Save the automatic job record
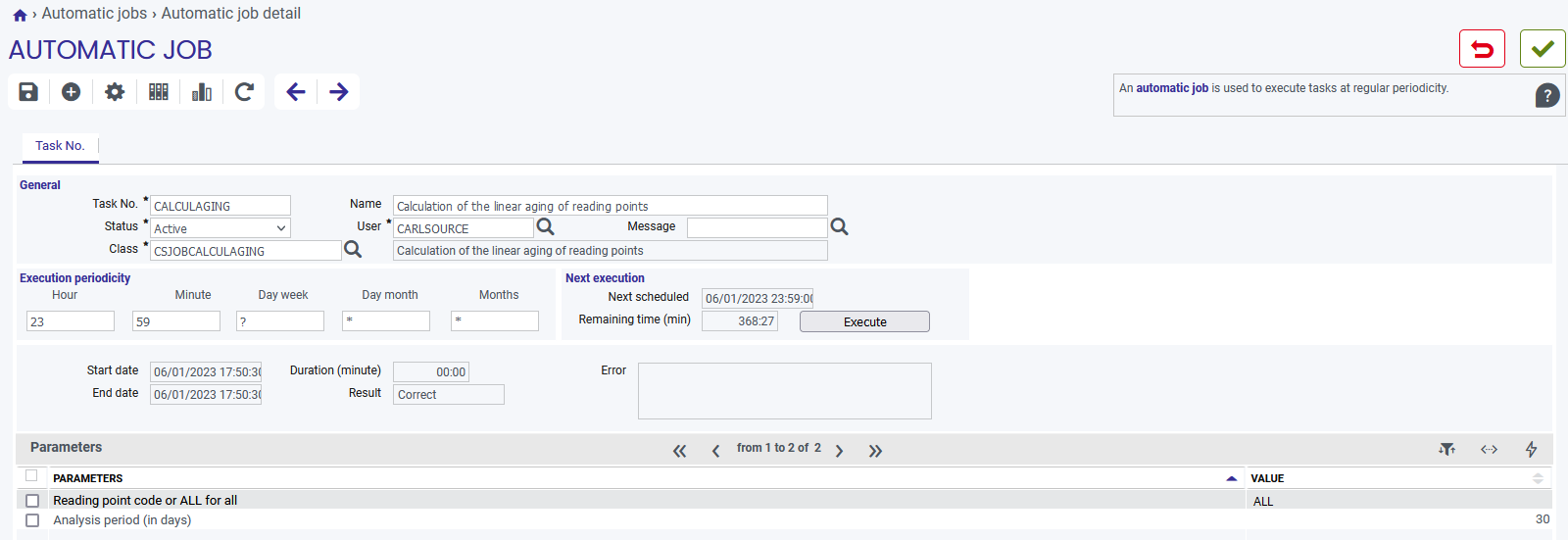1568x540 pixels. (x=28, y=92)
